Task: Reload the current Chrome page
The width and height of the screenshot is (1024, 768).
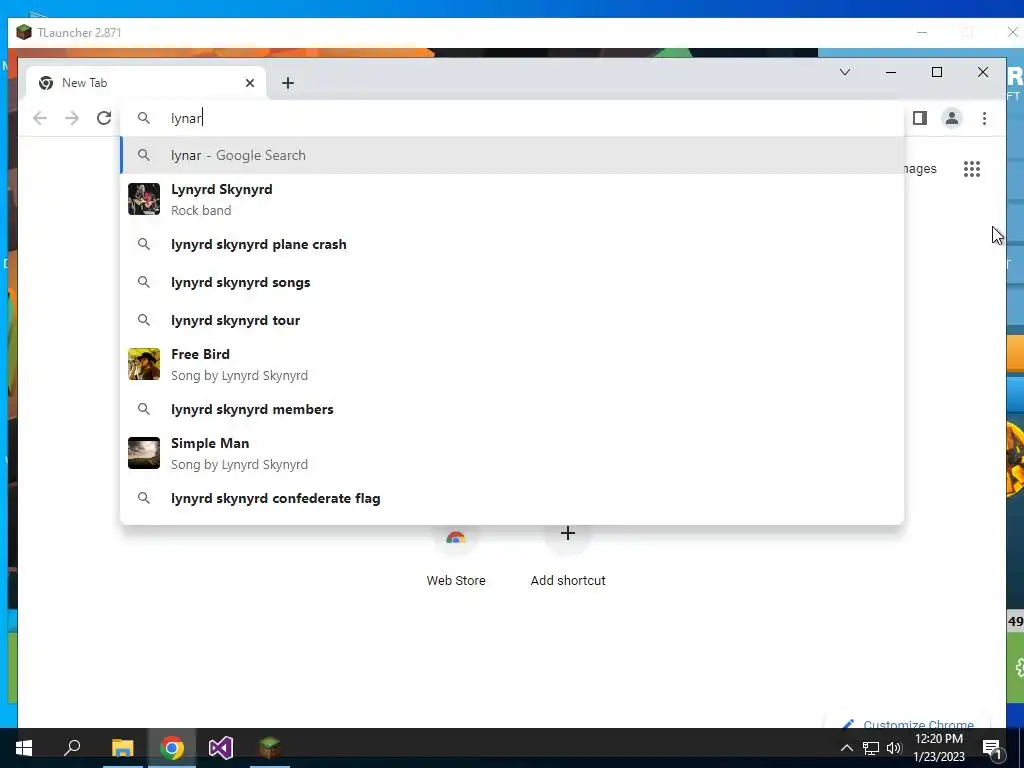Action: pos(104,118)
